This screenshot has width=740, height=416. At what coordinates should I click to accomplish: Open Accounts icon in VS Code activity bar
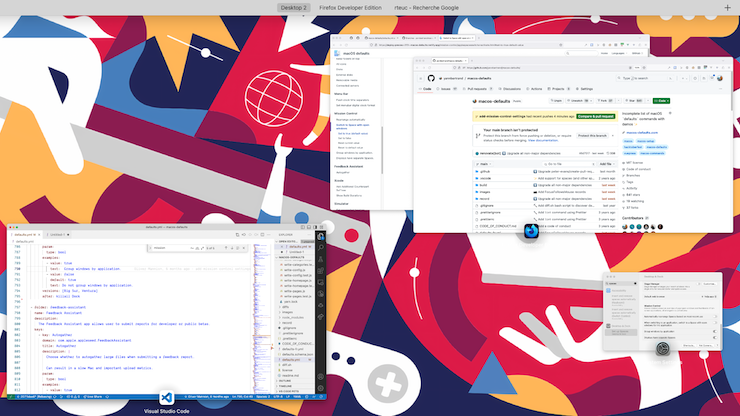tap(321, 376)
